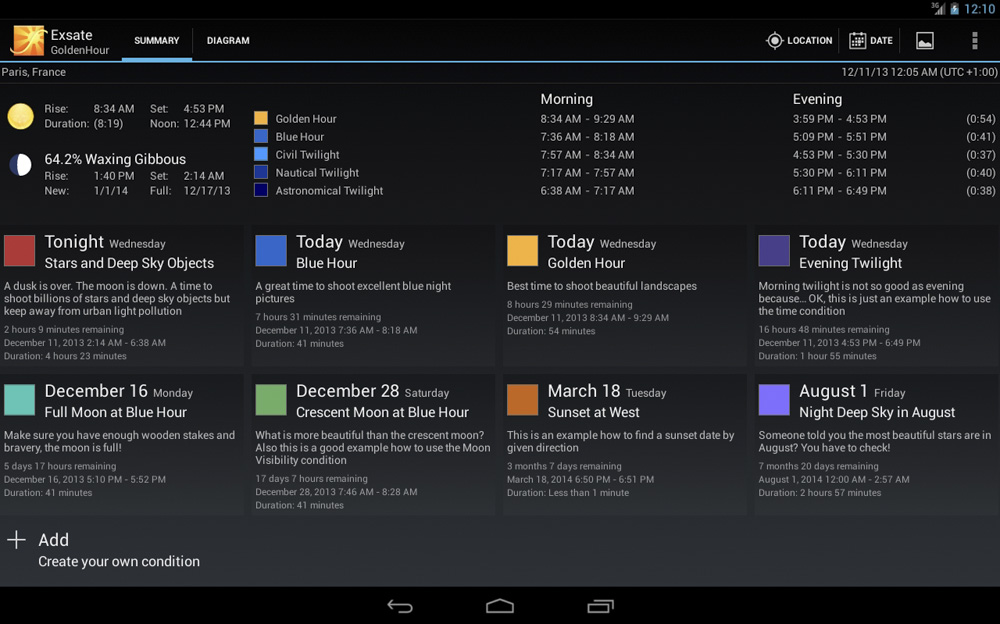This screenshot has height=624, width=1000.
Task: Tap orange swatch of March 18 card
Action: [x=522, y=399]
